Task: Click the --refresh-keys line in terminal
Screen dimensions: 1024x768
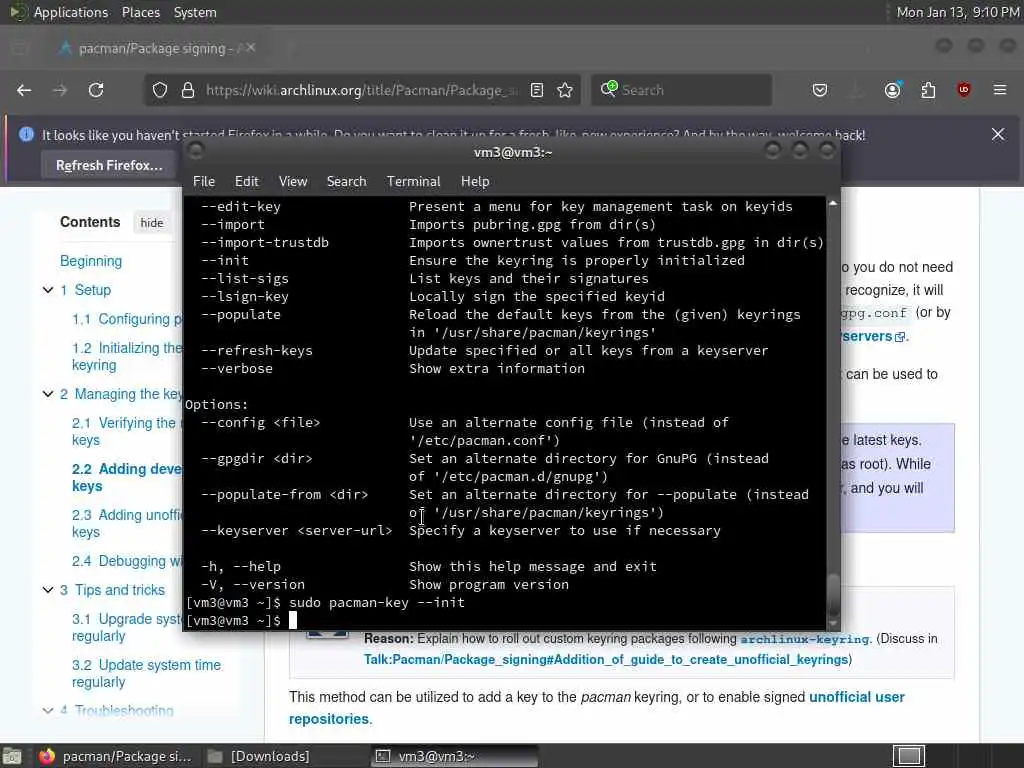Action: click(484, 351)
